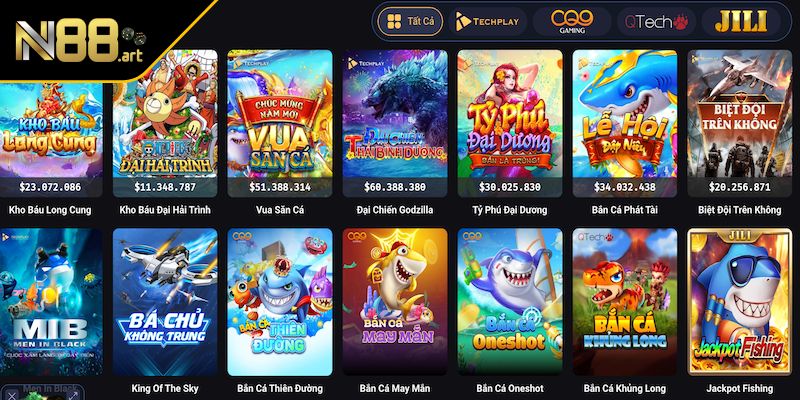The height and width of the screenshot is (400, 800).
Task: Open the Tỷ Phú Đại Dương game card
Action: click(510, 123)
